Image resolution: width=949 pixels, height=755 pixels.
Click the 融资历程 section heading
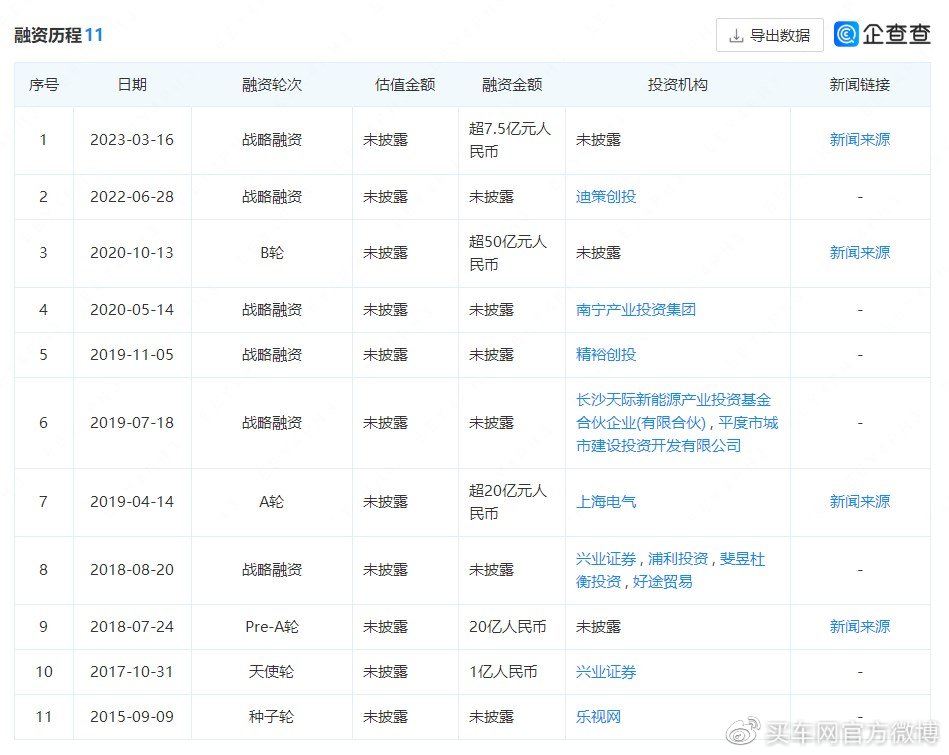click(48, 35)
